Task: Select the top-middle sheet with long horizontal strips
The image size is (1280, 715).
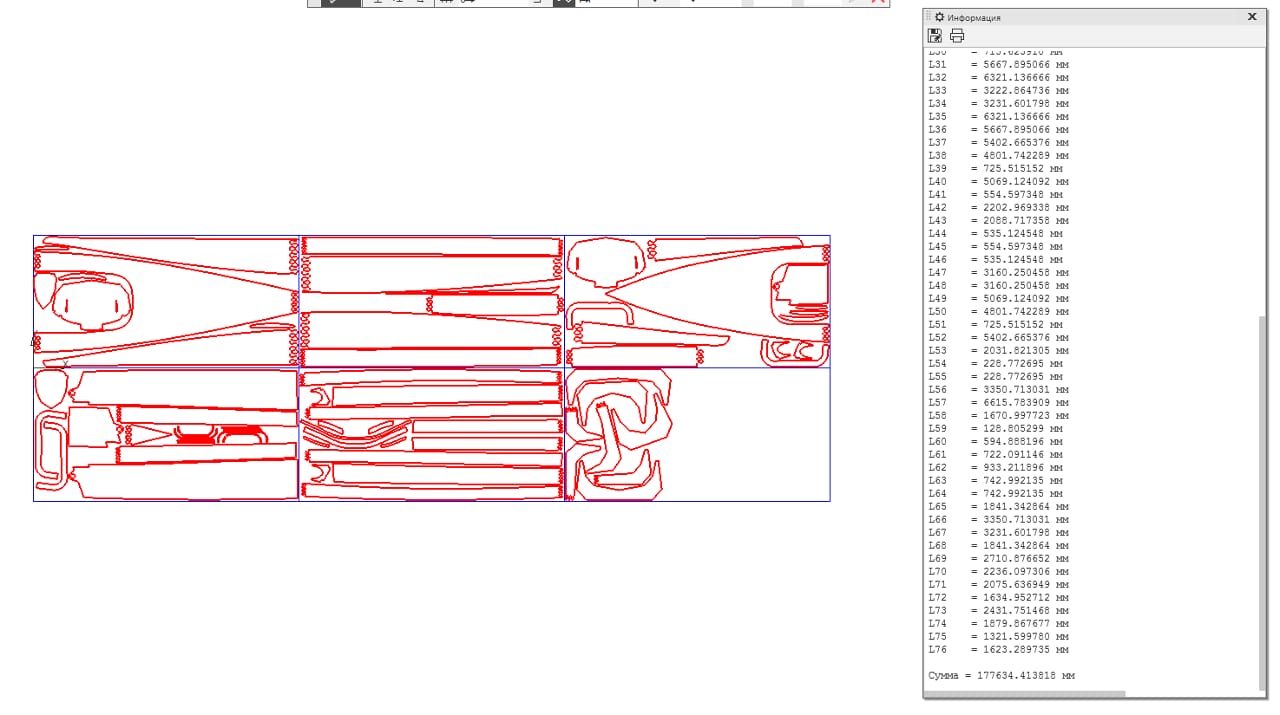Action: tap(431, 301)
